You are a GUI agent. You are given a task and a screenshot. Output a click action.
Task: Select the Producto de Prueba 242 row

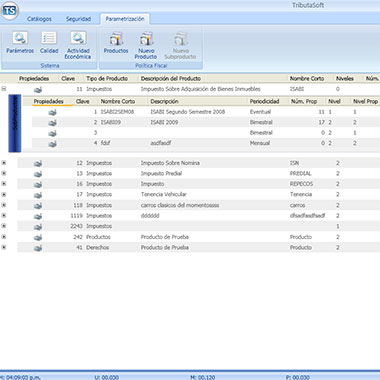[x=199, y=237]
